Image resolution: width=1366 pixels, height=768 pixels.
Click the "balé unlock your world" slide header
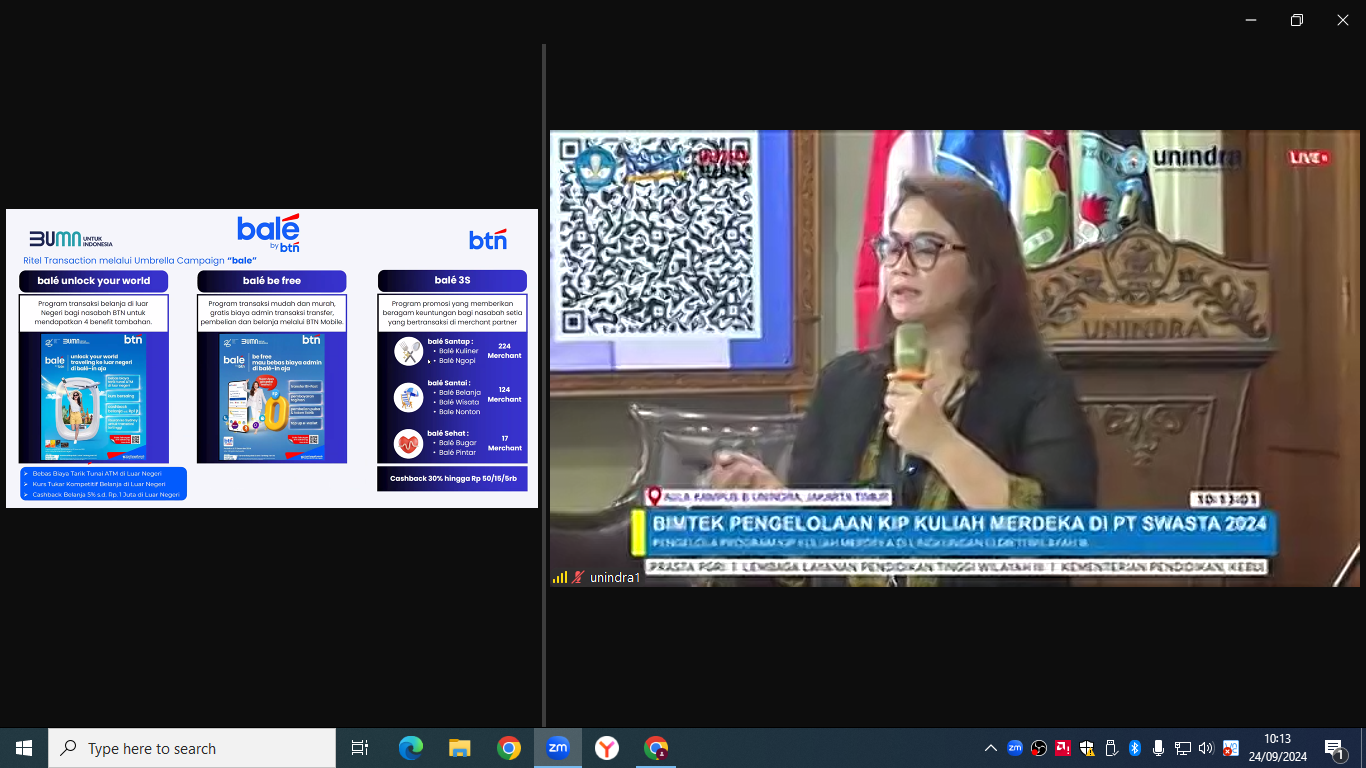(94, 281)
